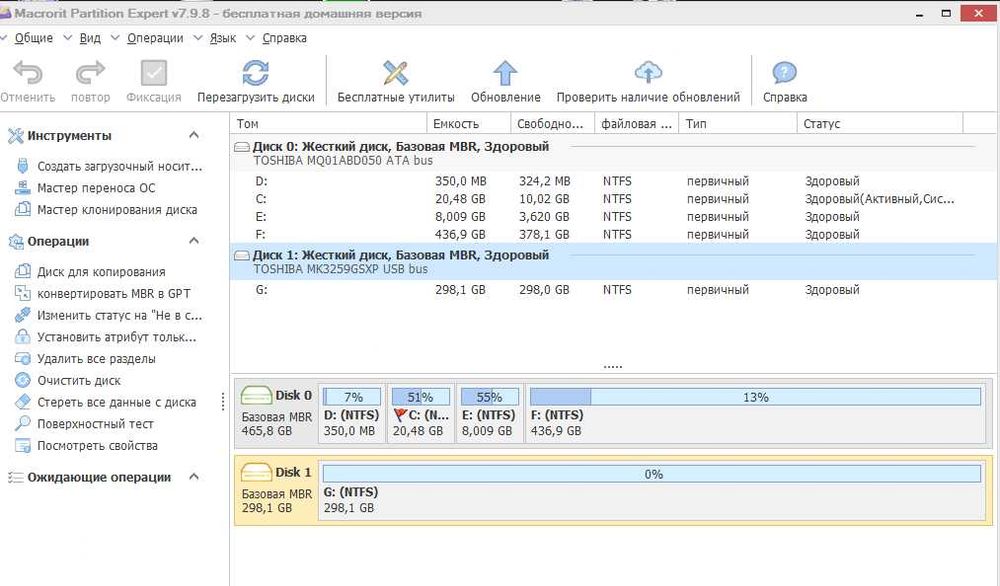Click the Поверхностный тест link
The width and height of the screenshot is (1000, 586).
95,424
